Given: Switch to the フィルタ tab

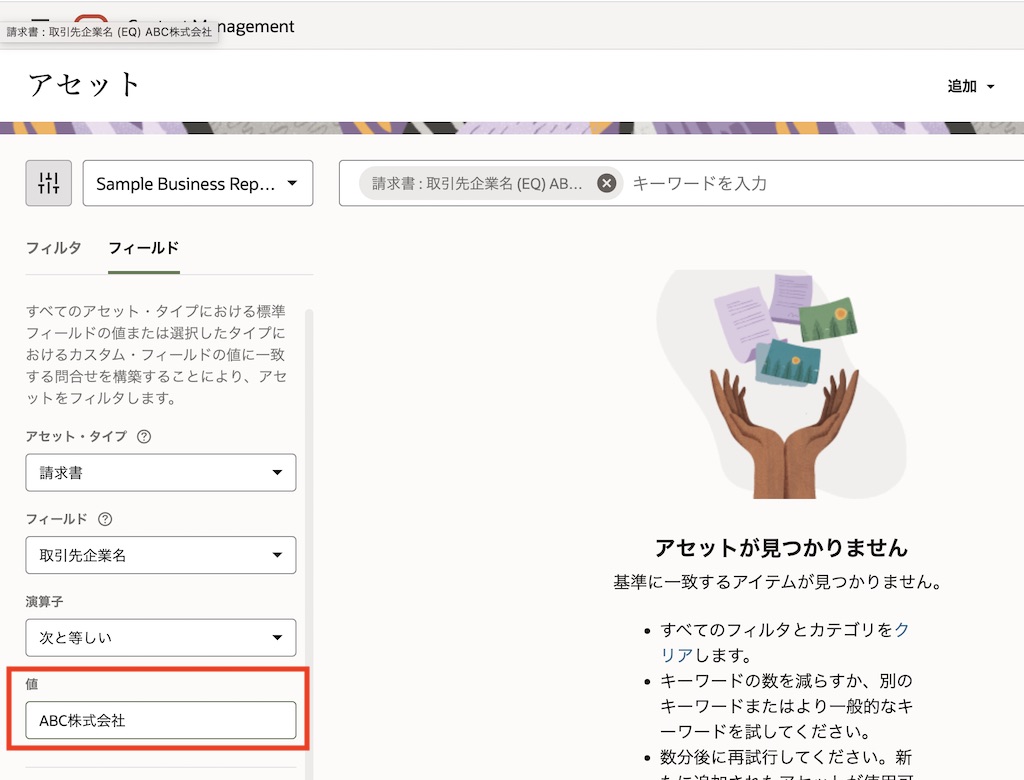Looking at the screenshot, I should pos(53,248).
